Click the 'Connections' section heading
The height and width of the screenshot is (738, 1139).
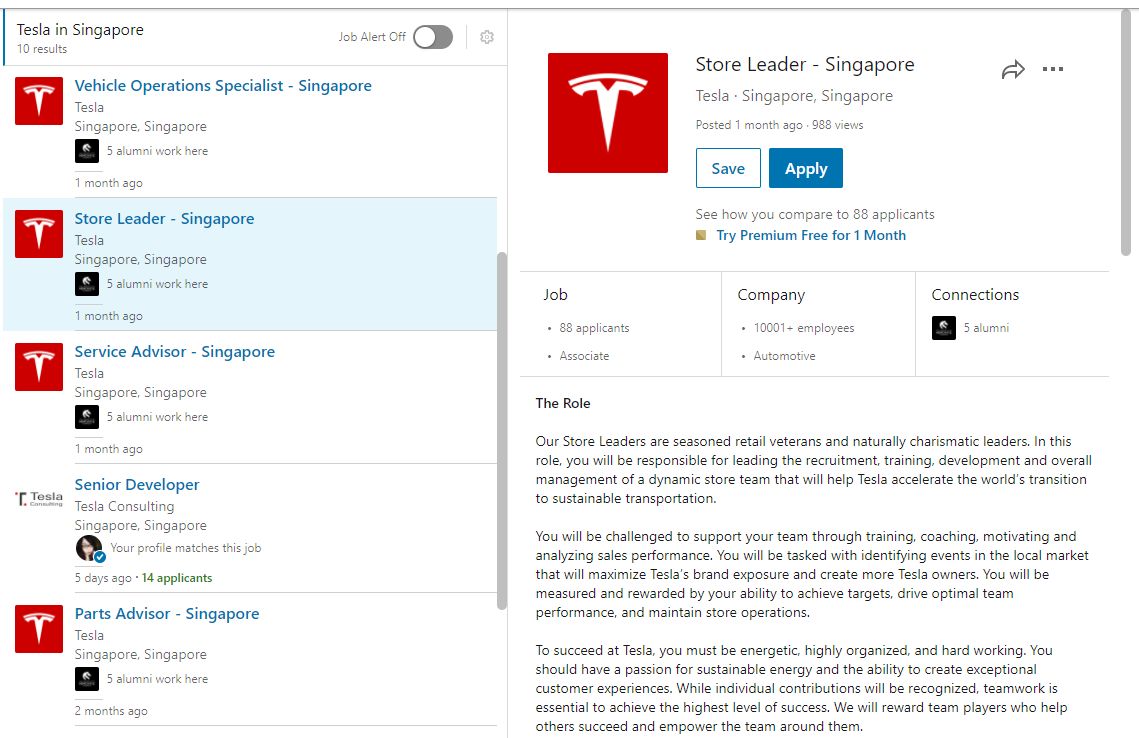tap(975, 295)
